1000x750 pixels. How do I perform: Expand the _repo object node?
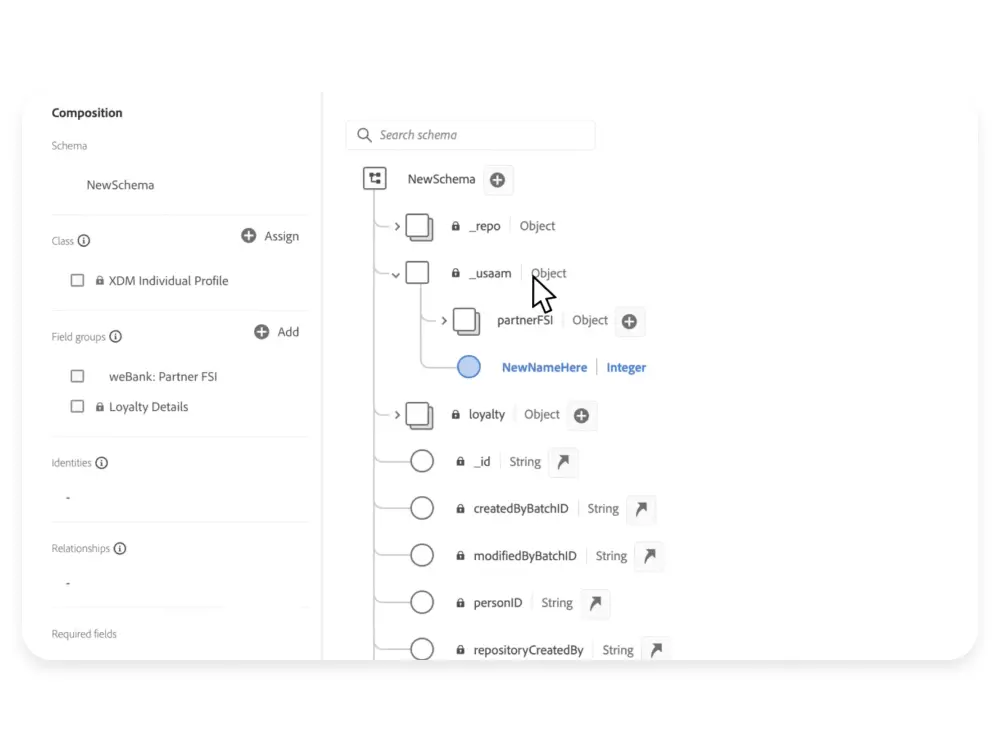[397, 227]
